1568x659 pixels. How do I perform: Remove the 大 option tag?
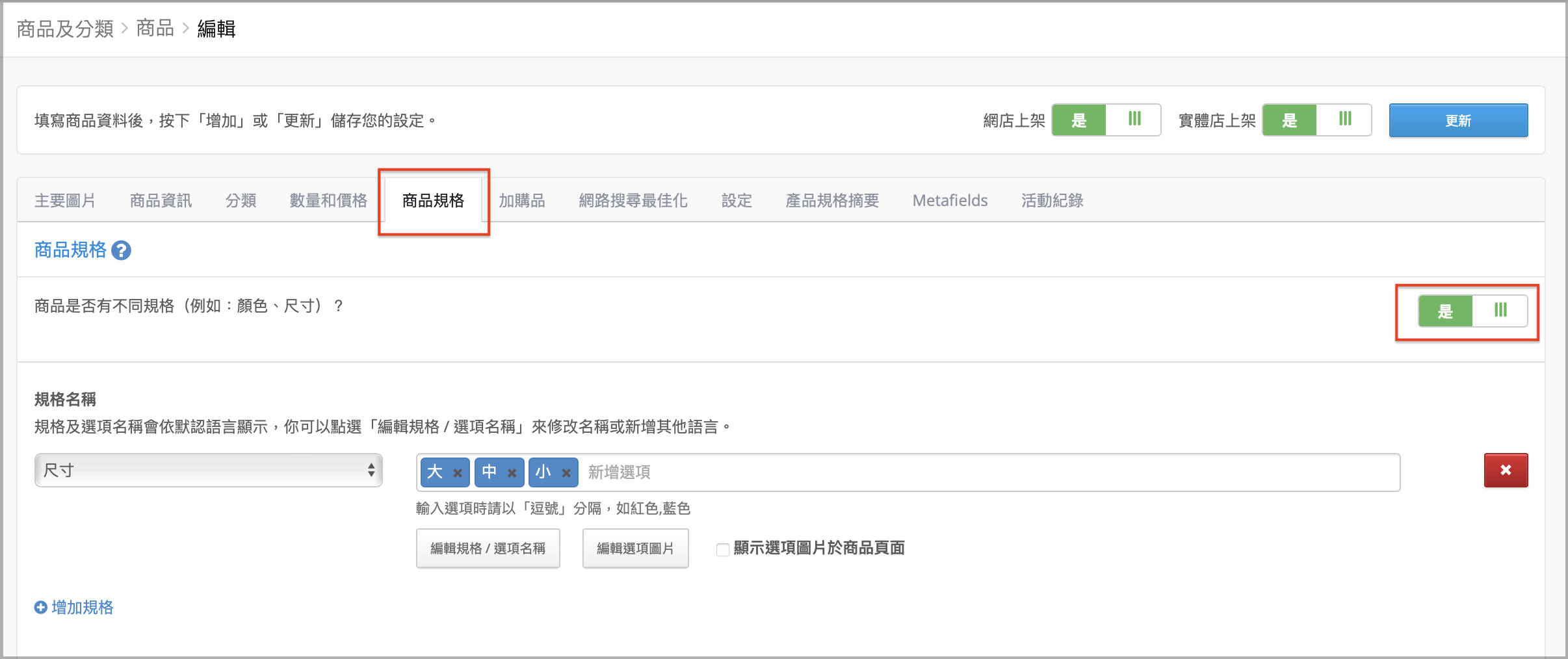click(x=458, y=473)
